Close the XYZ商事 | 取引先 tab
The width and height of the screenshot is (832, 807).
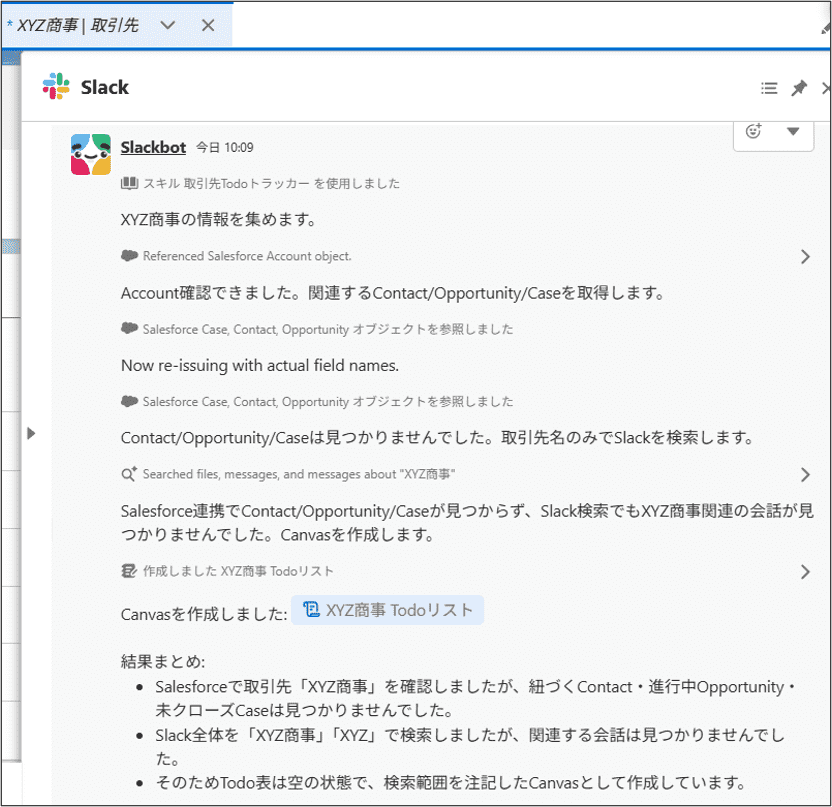[208, 25]
